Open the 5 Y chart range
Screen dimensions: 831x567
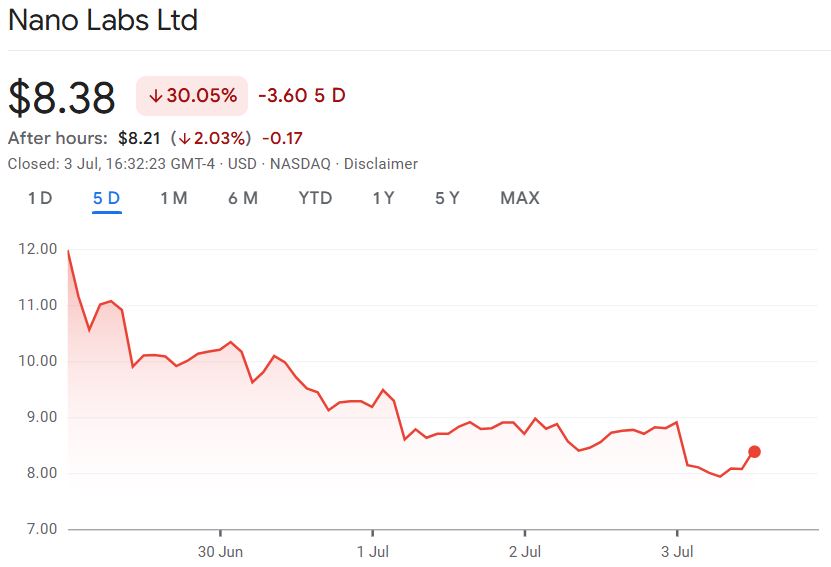447,198
